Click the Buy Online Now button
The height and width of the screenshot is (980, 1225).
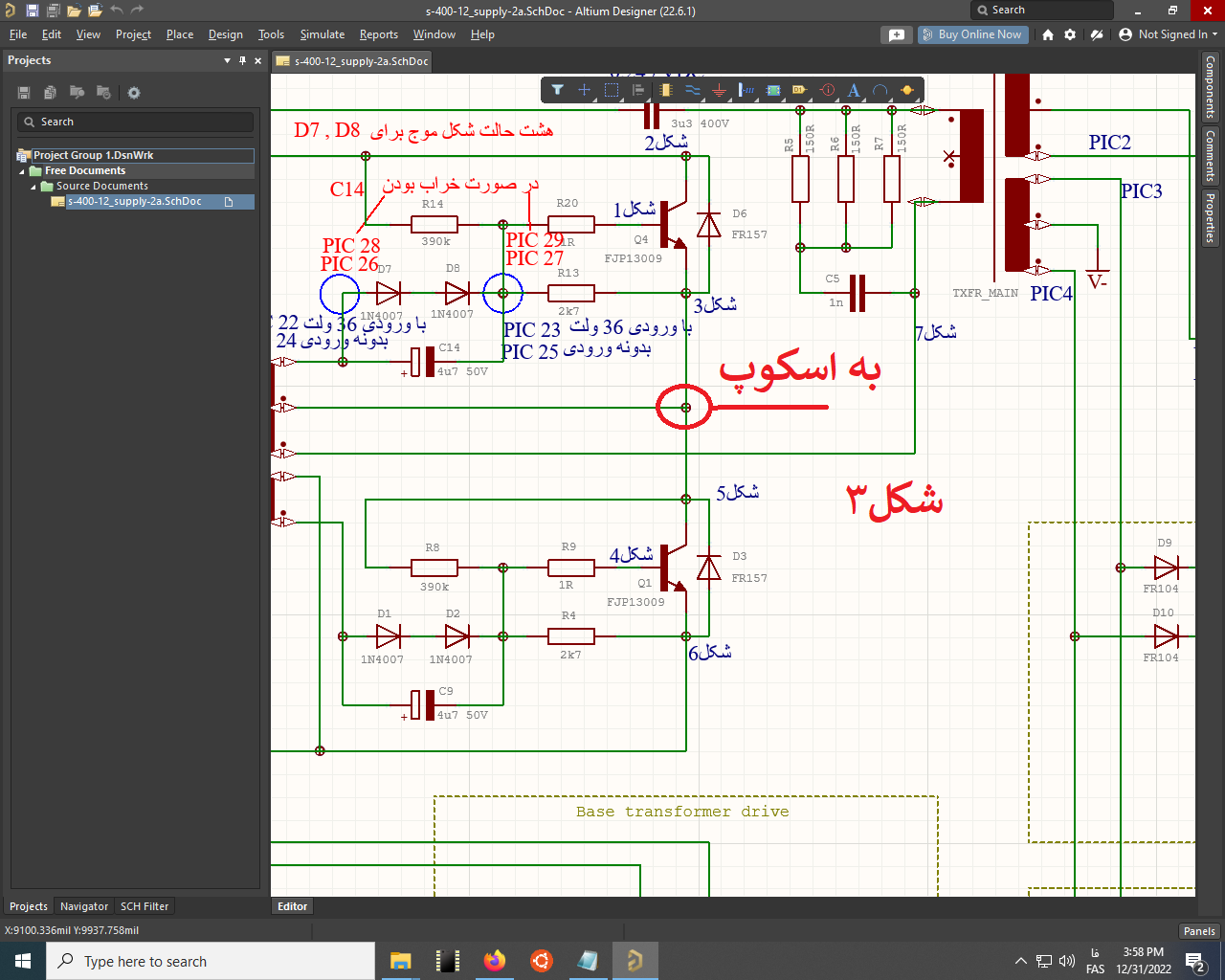(x=971, y=34)
